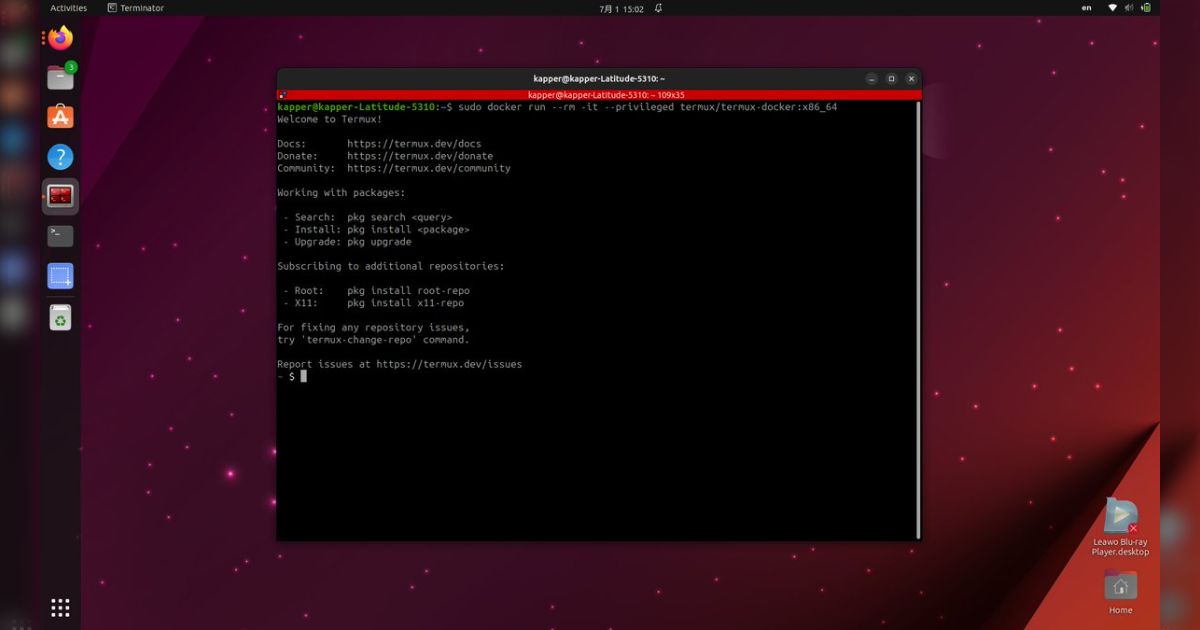Open the Activities overview
1200x630 pixels.
(68, 7)
